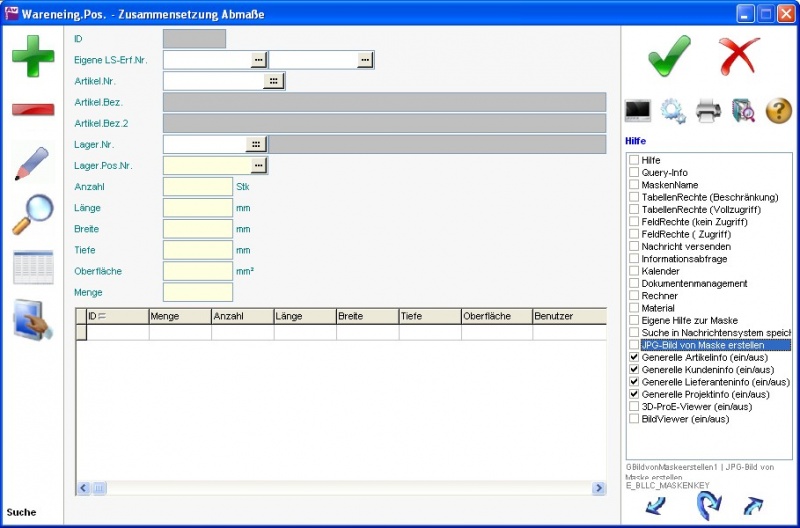This screenshot has height=528, width=800.
Task: Click the green plus add record icon
Action: 33,56
